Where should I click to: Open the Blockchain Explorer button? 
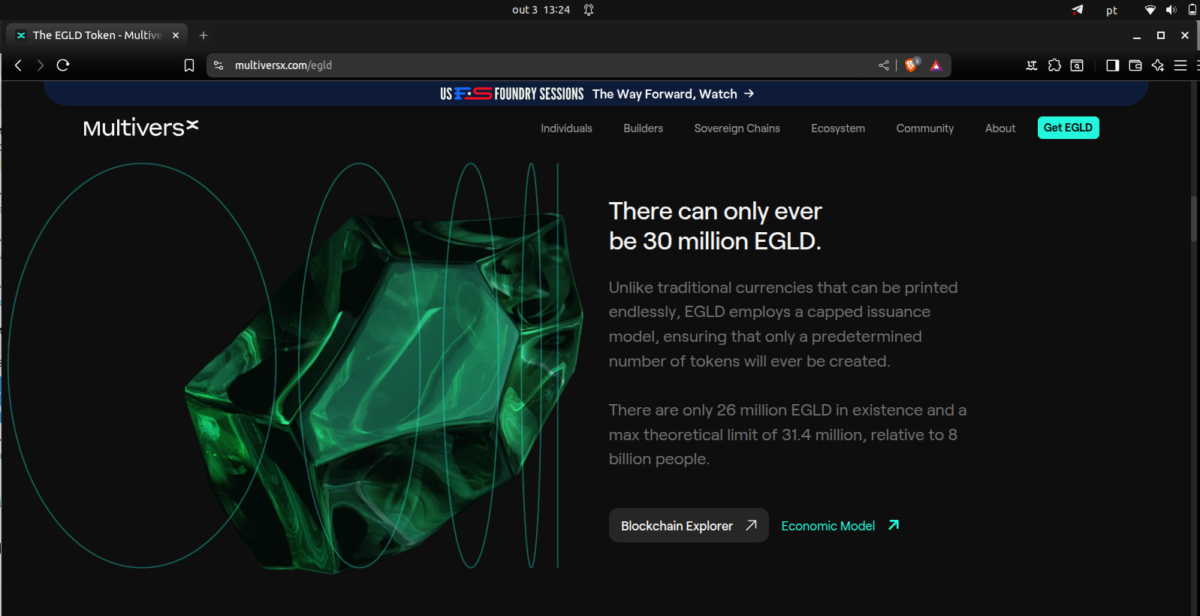point(688,525)
